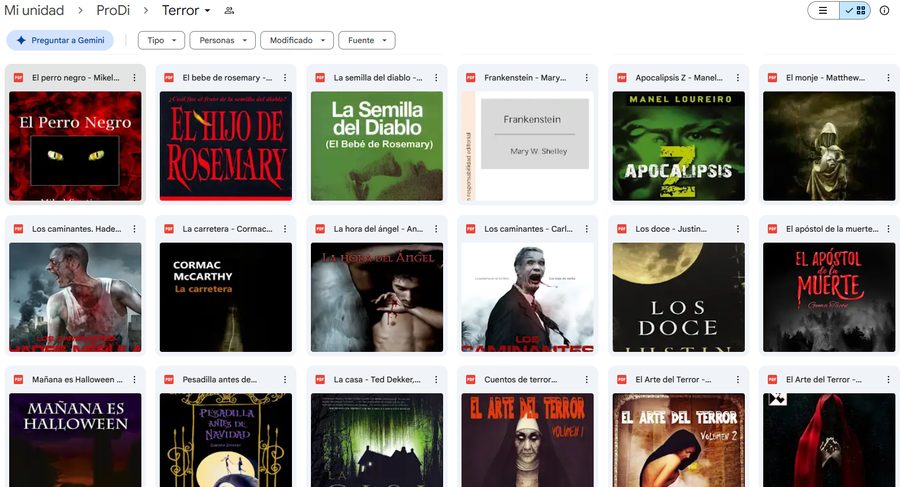Open La Semilla del Diablo cover thumbnail
This screenshot has width=900, height=487.
point(377,146)
